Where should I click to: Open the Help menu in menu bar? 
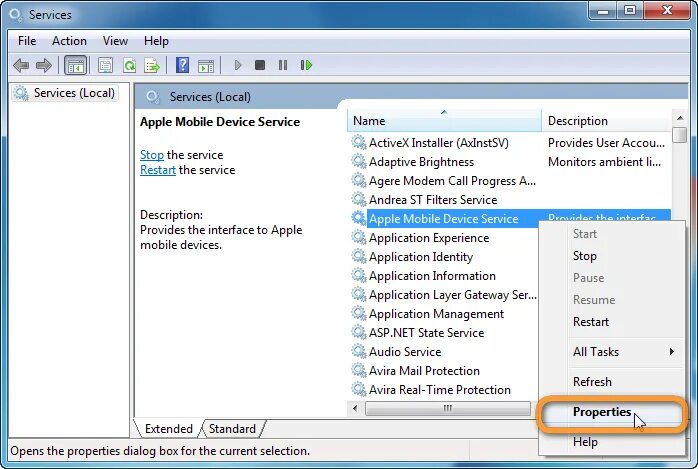click(x=156, y=41)
